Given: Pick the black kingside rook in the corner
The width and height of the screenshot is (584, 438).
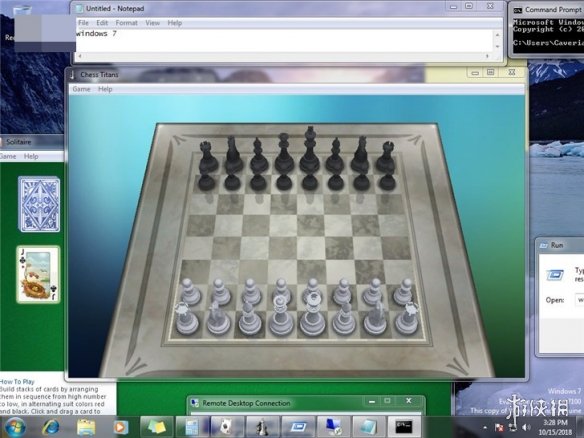Looking at the screenshot, I should click(x=386, y=157).
